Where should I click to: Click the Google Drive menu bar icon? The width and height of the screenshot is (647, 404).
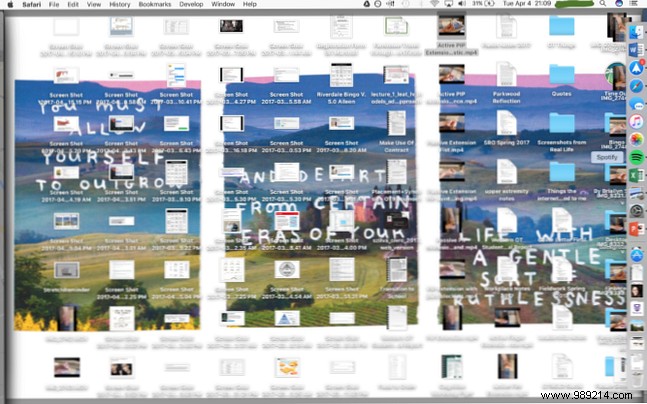click(366, 4)
